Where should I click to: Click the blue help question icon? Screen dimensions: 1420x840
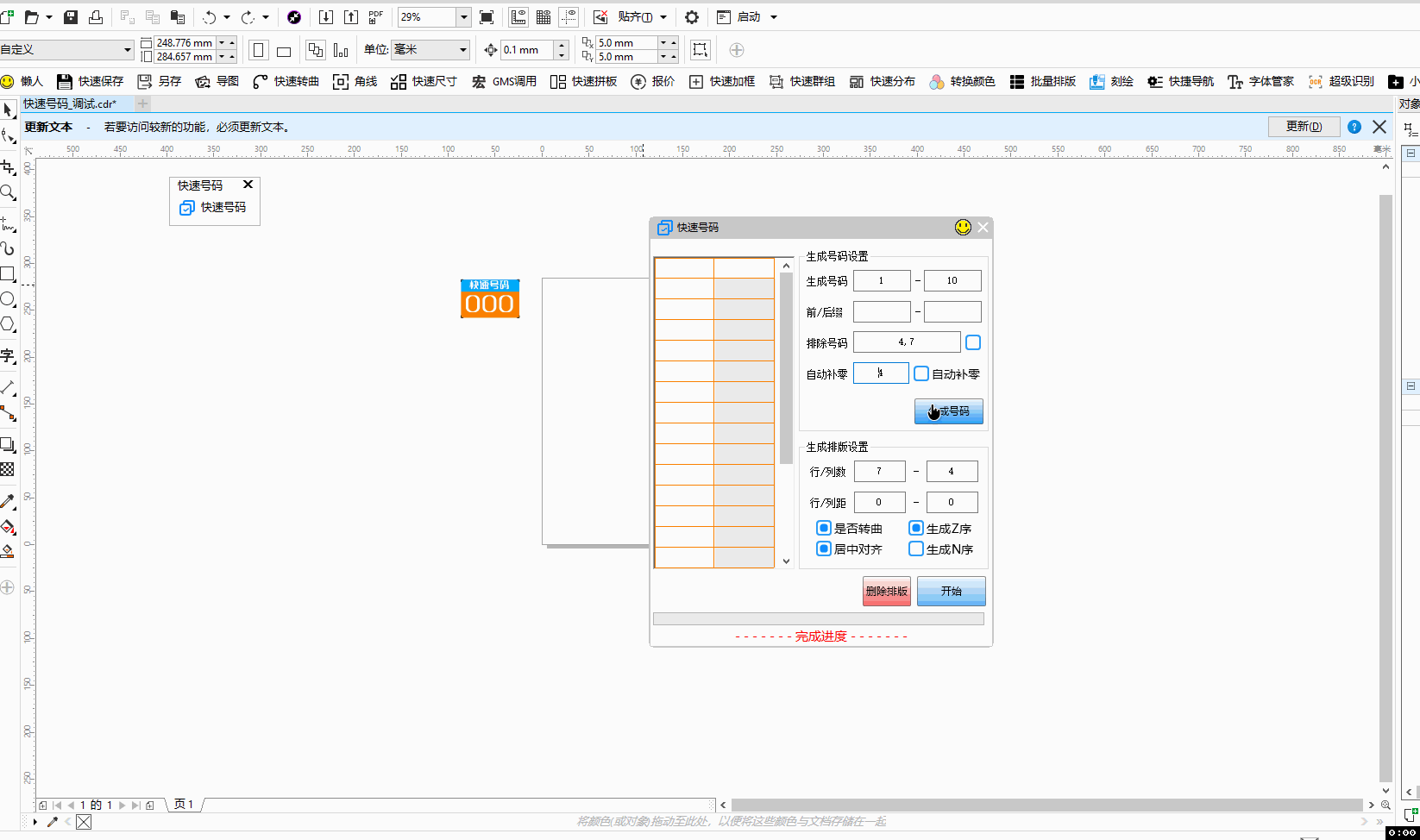pos(1354,127)
